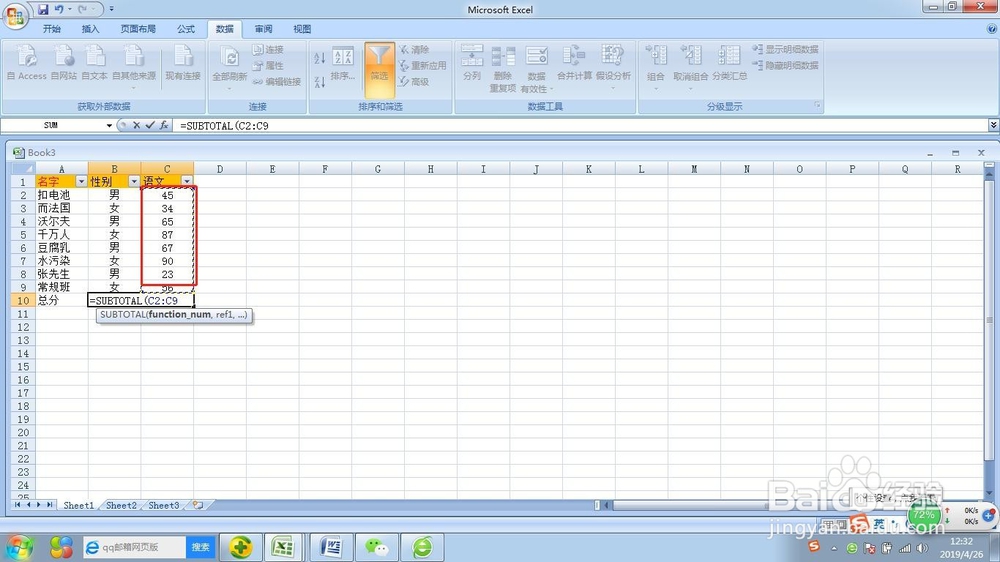Open the Insert Function fx dialog
Viewport: 1000px width, 562px height.
(164, 126)
